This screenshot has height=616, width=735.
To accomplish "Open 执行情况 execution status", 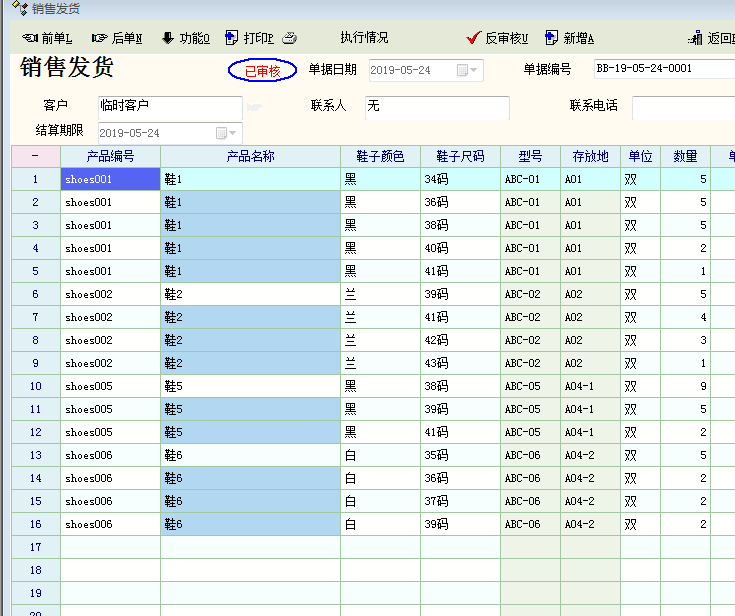I will click(x=364, y=38).
